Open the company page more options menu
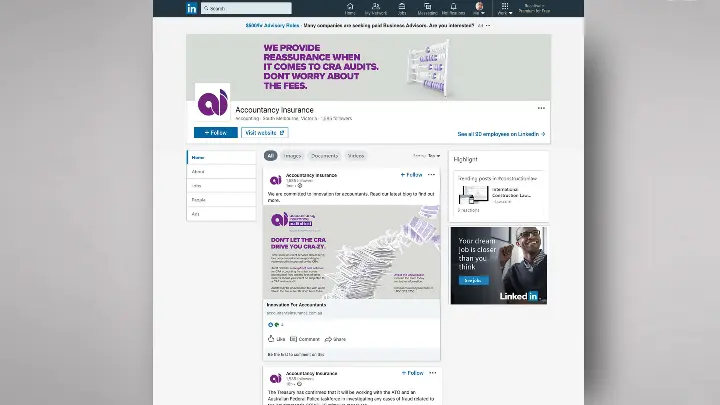Image resolution: width=720 pixels, height=405 pixels. [541, 108]
